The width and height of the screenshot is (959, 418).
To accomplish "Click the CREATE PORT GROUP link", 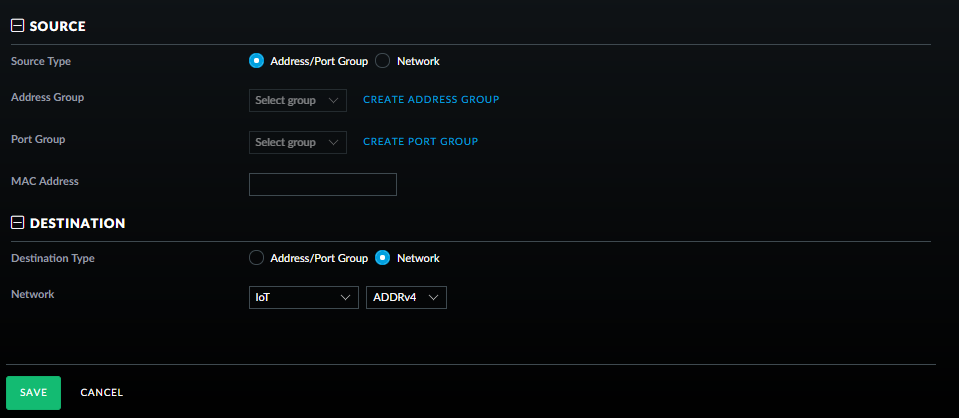I will 420,142.
